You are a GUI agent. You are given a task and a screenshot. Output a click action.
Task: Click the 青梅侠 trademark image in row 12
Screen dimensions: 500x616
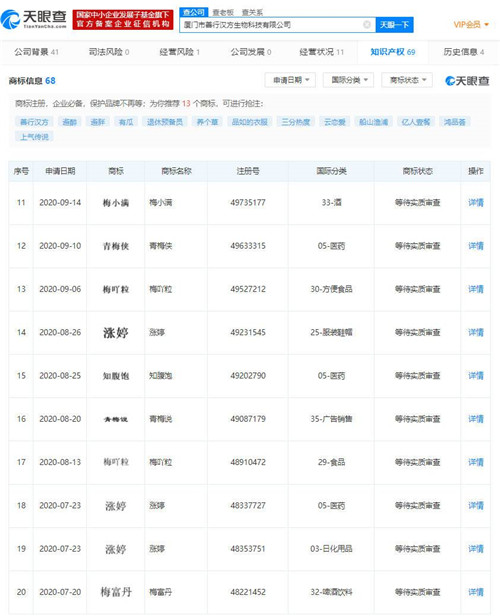point(115,246)
